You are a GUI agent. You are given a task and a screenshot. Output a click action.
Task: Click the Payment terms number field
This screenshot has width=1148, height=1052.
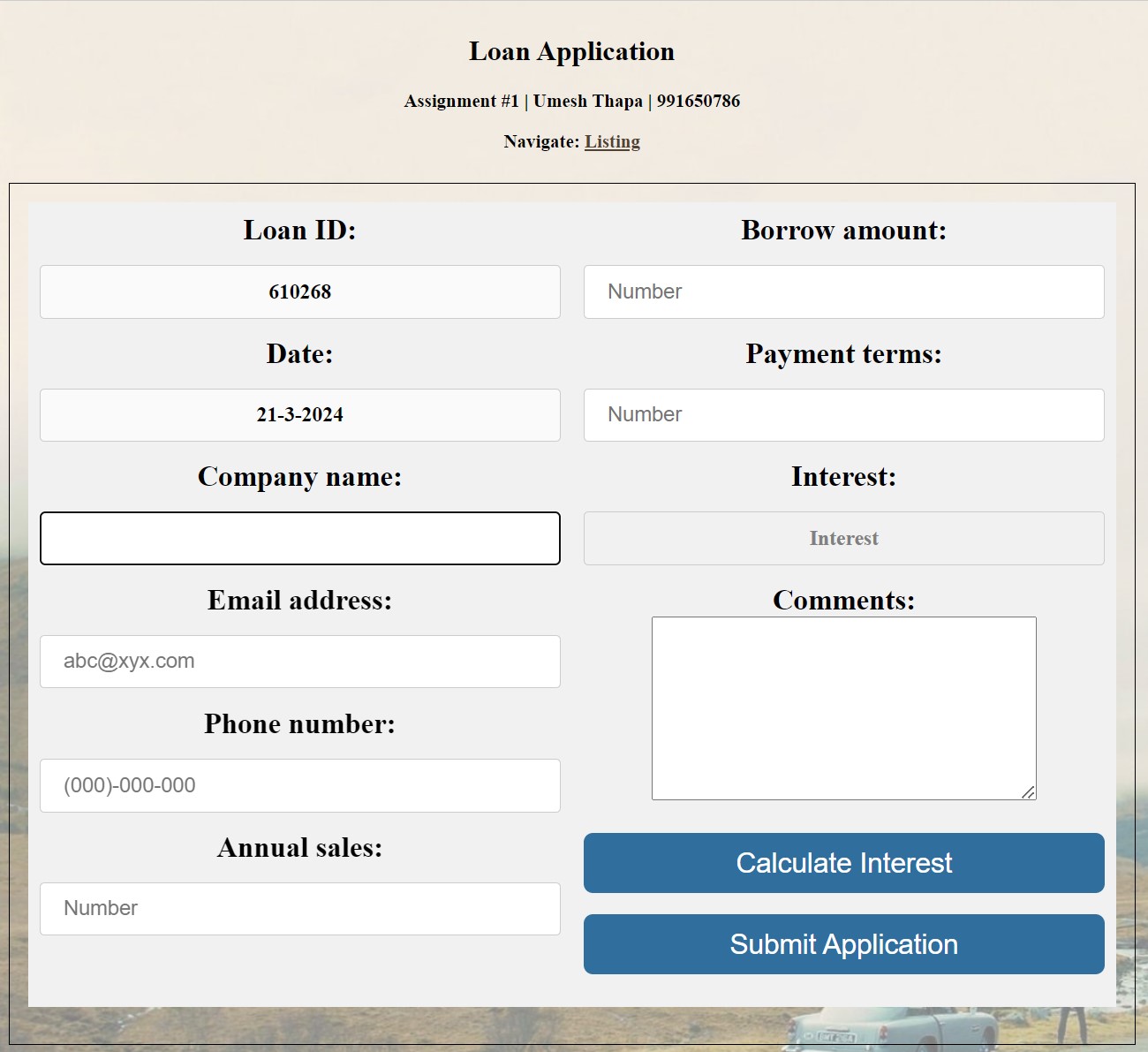click(x=843, y=415)
